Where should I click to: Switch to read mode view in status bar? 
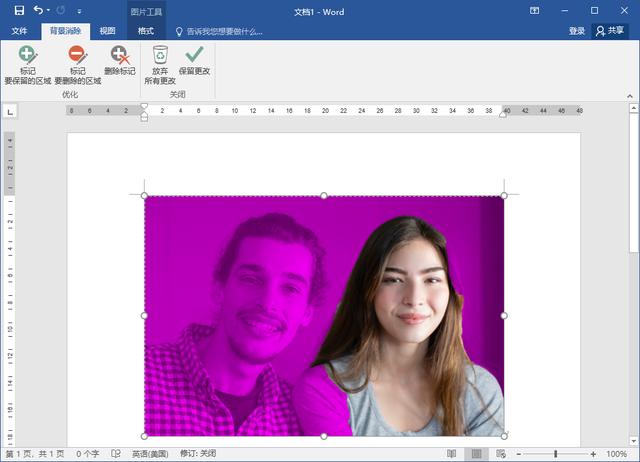pos(452,454)
